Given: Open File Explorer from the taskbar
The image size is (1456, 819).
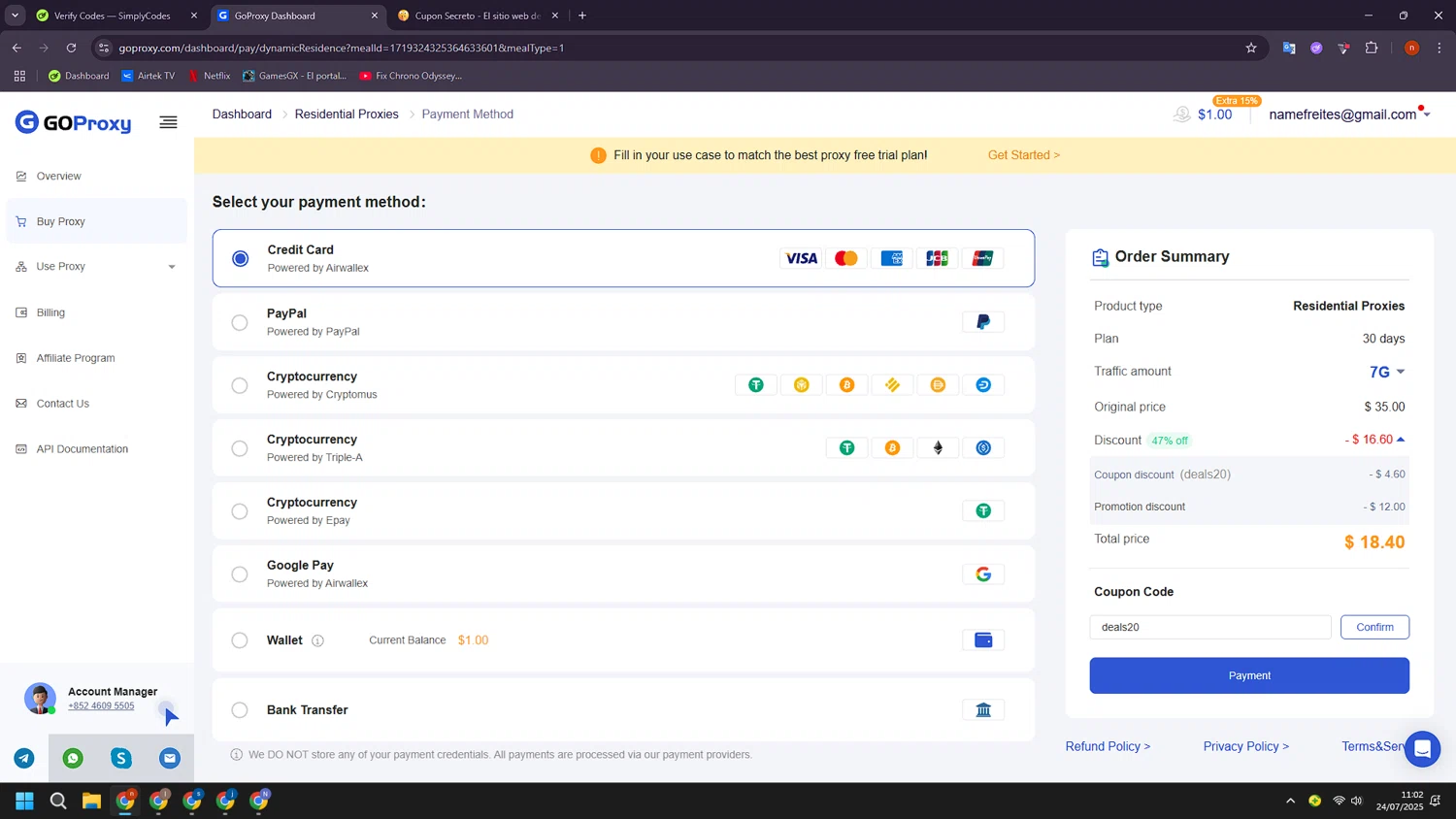Looking at the screenshot, I should pos(91,801).
